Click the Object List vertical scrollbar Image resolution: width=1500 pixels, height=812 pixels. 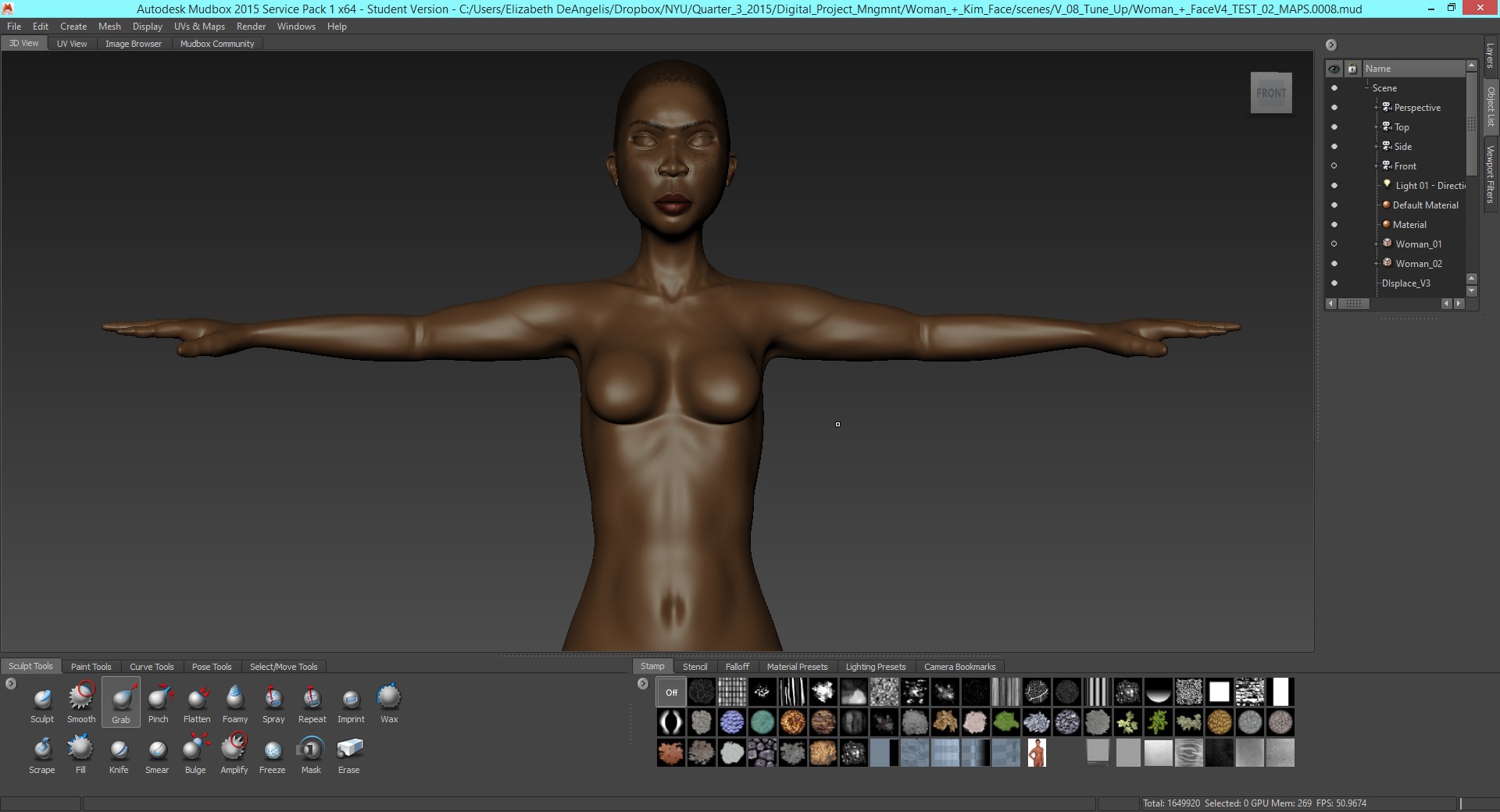point(1472,125)
